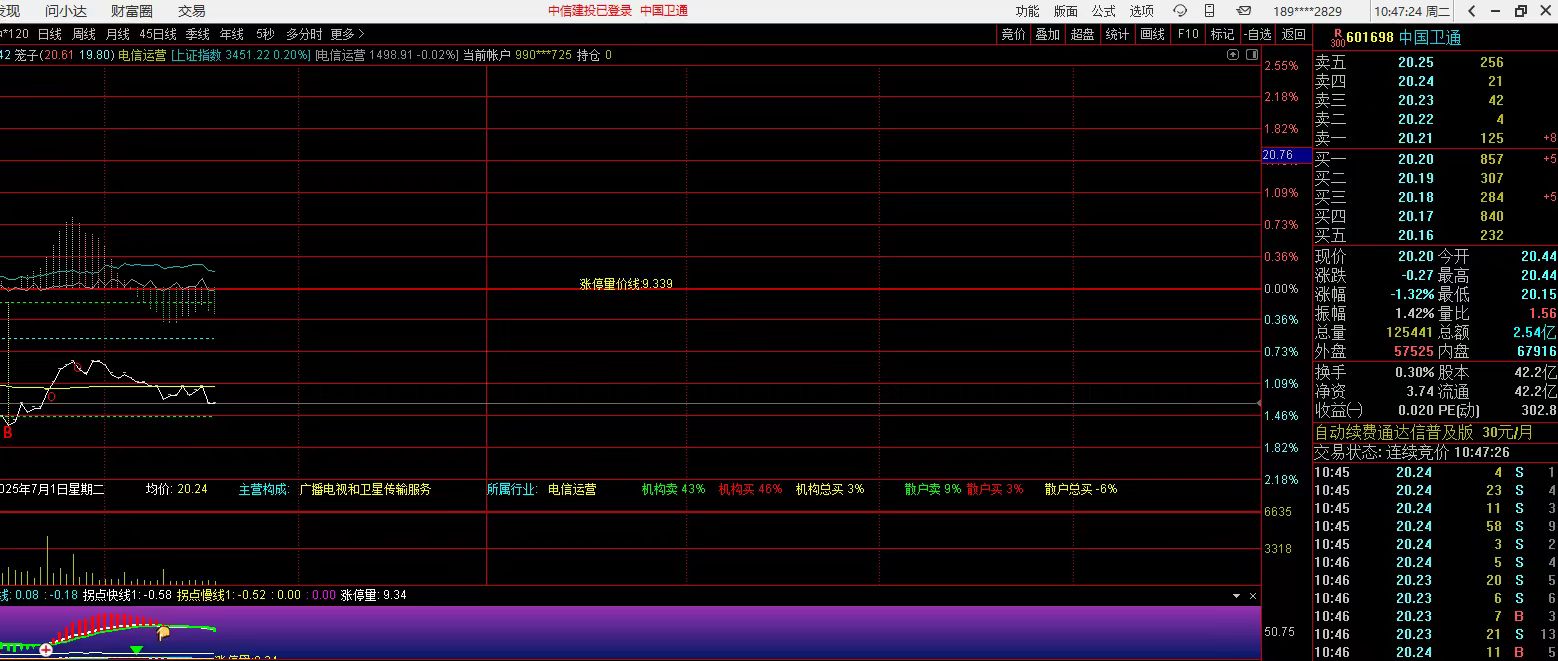The image size is (1558, 661).
Task: Open the customer service headset icon
Action: [x=1180, y=11]
